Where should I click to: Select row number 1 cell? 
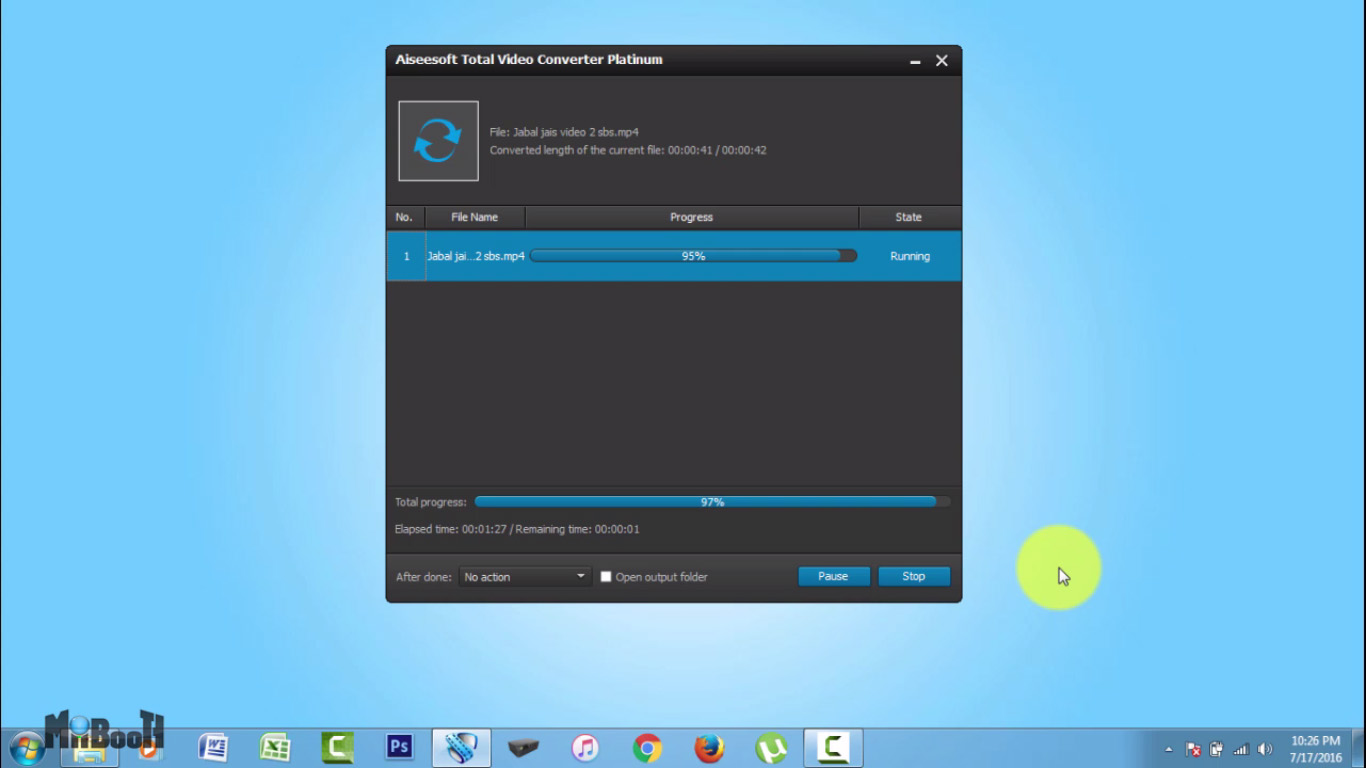tap(406, 256)
